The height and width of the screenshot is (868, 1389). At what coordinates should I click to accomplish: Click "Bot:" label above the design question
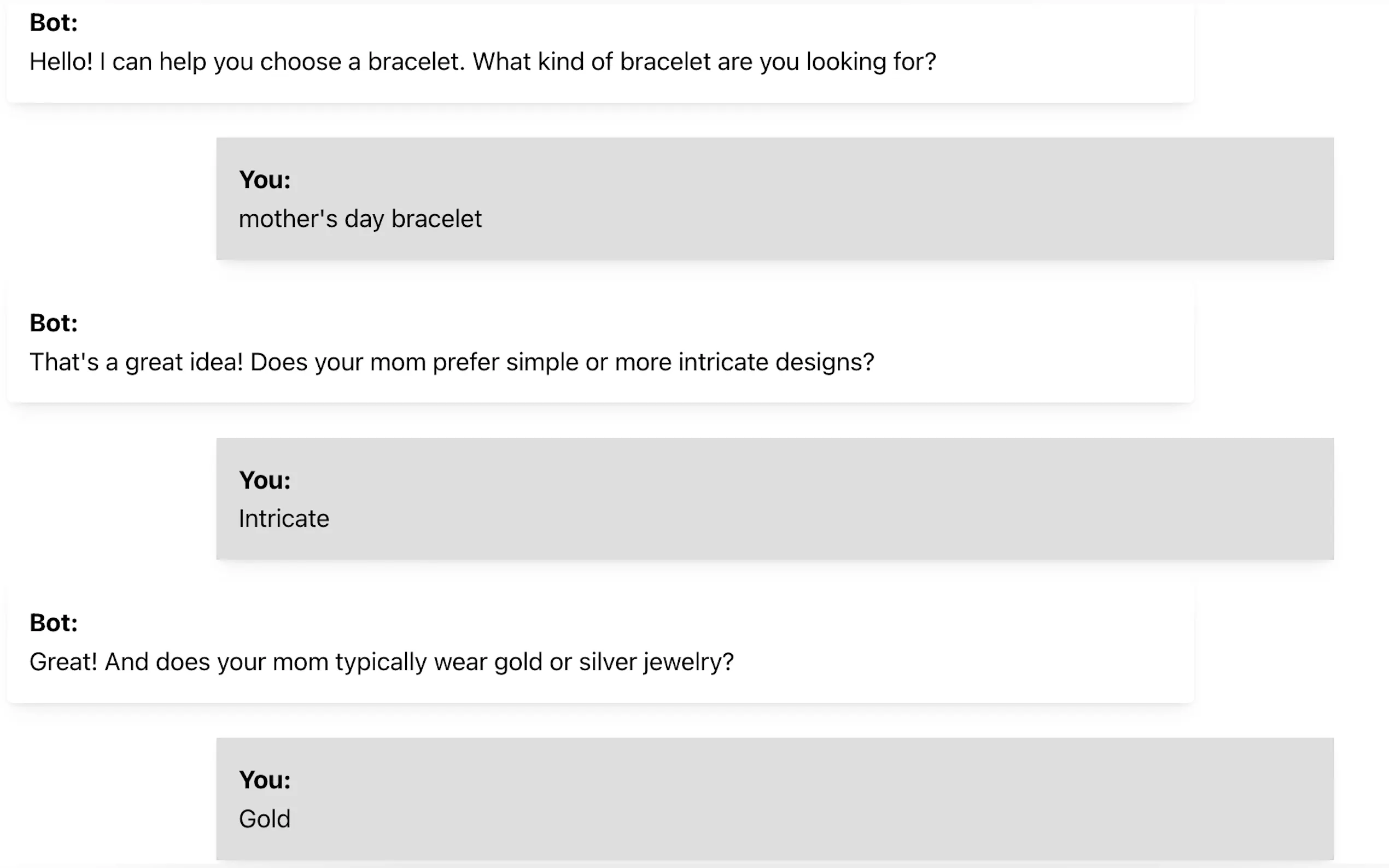54,323
